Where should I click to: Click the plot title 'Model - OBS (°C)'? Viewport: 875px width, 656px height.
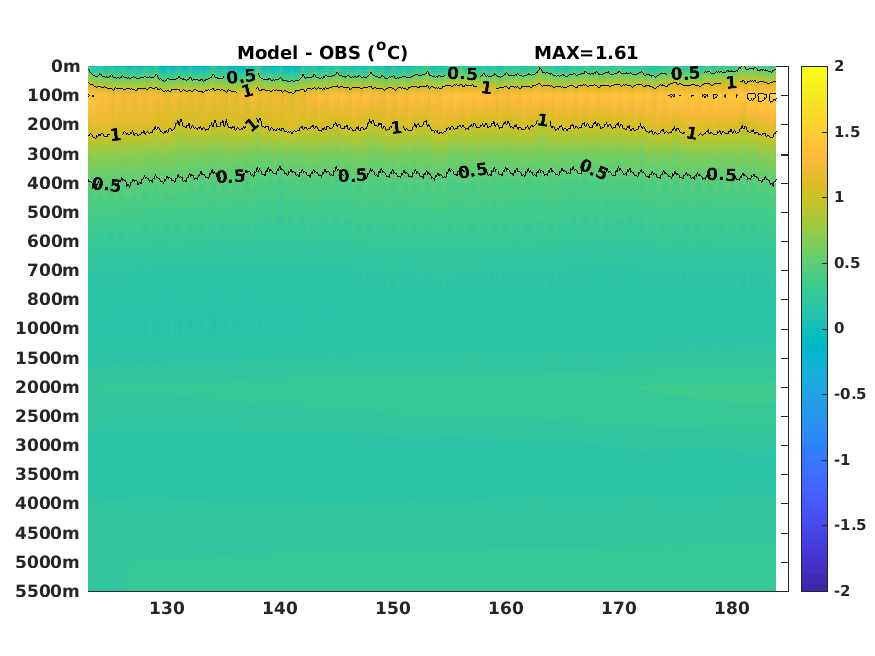tap(322, 52)
